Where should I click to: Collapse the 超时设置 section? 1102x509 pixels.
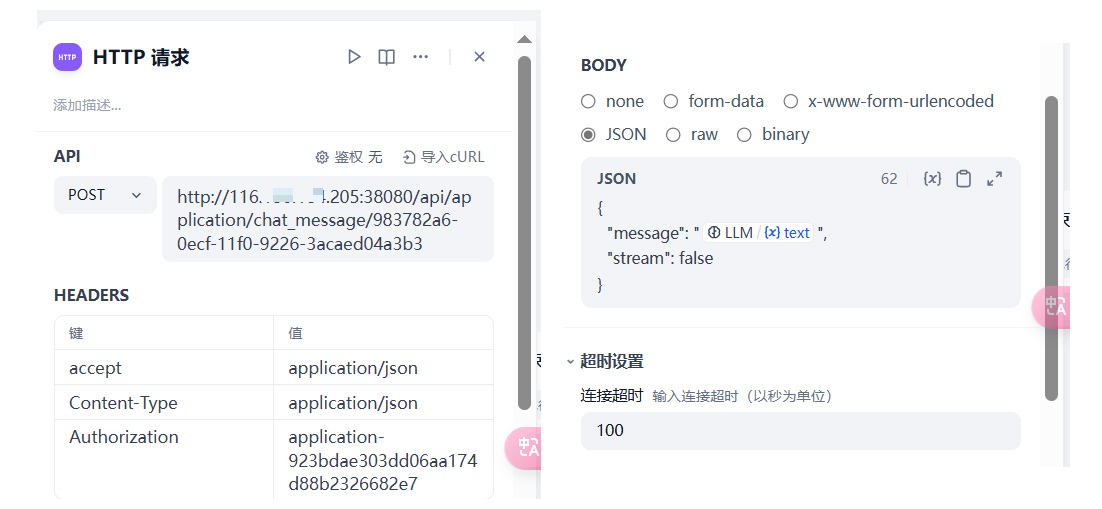[571, 361]
